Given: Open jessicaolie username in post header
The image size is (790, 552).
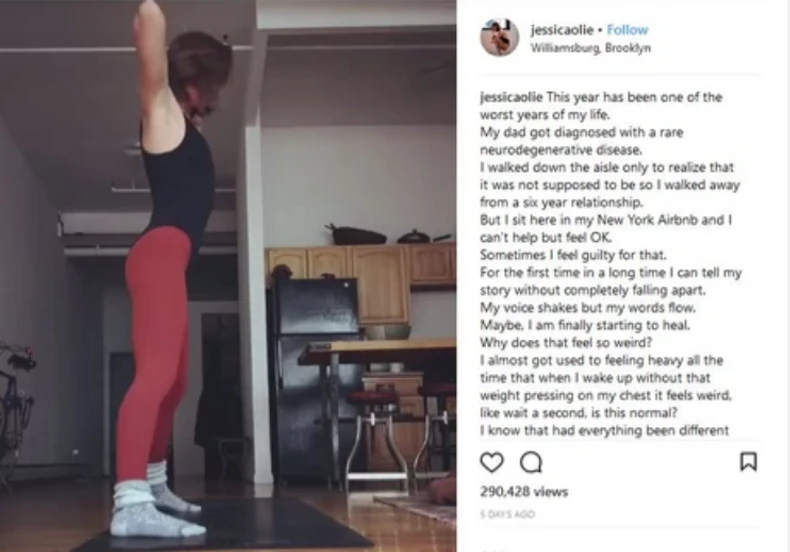Looking at the screenshot, I should coord(562,30).
